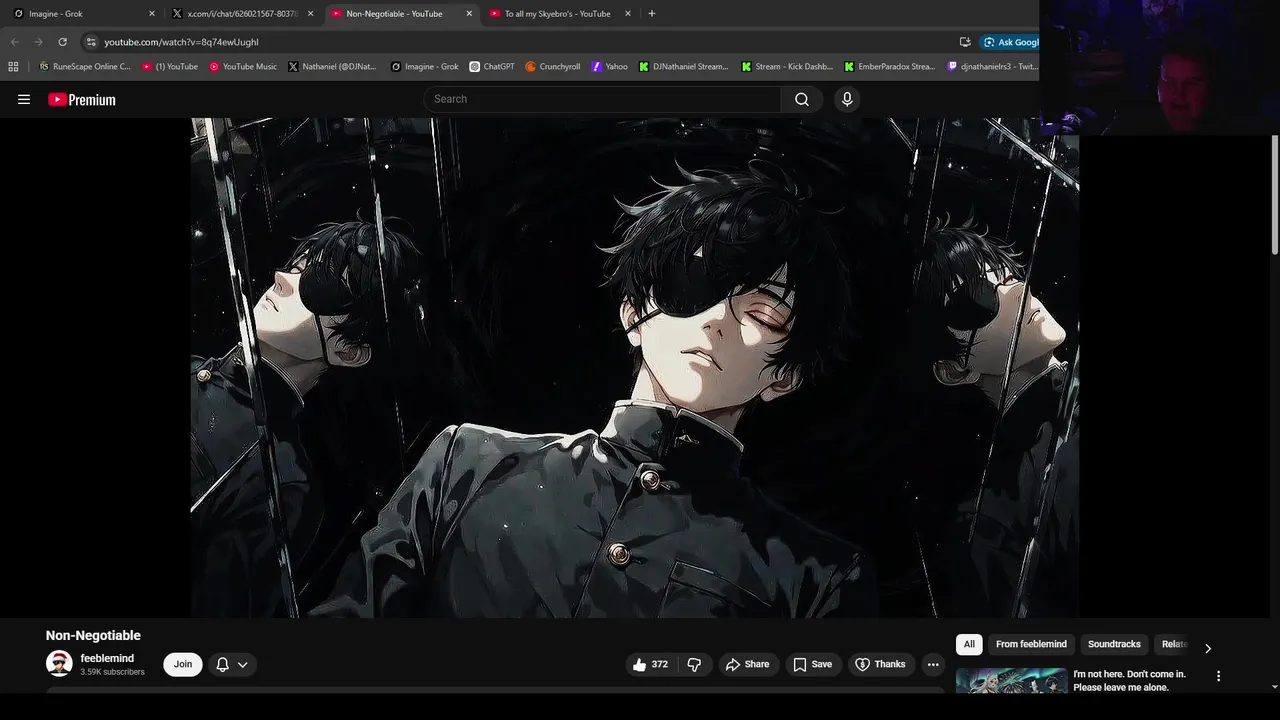
Task: Focus the YouTube search field
Action: pos(603,99)
